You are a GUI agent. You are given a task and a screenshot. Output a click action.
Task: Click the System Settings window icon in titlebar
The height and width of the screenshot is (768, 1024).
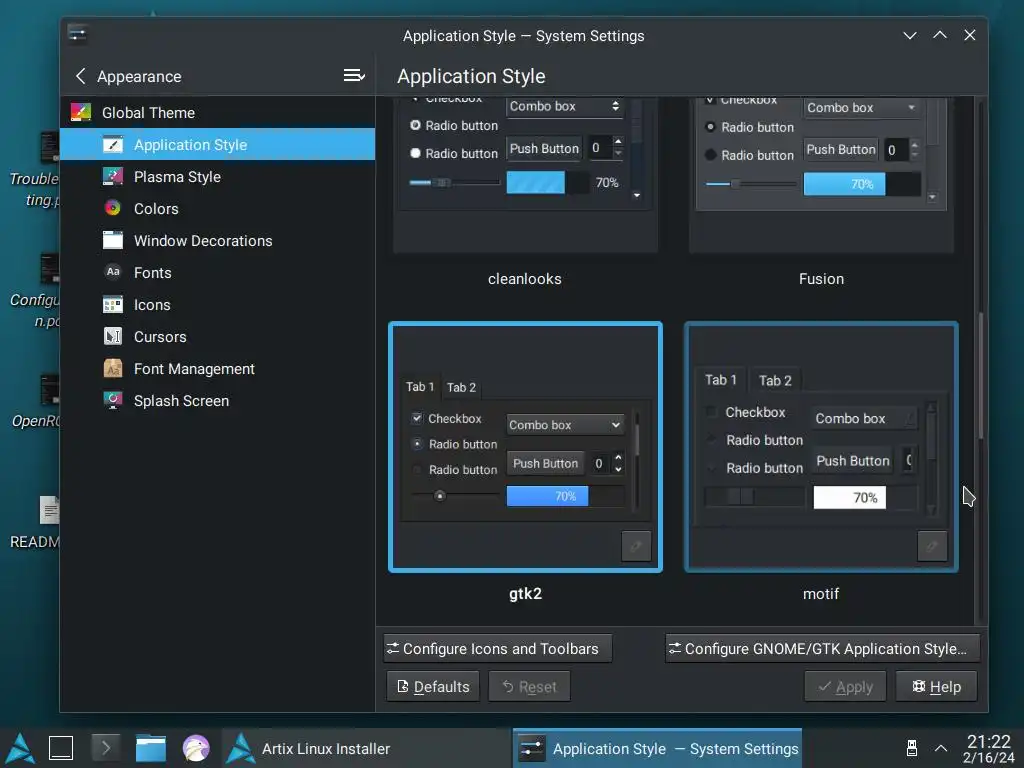(78, 35)
